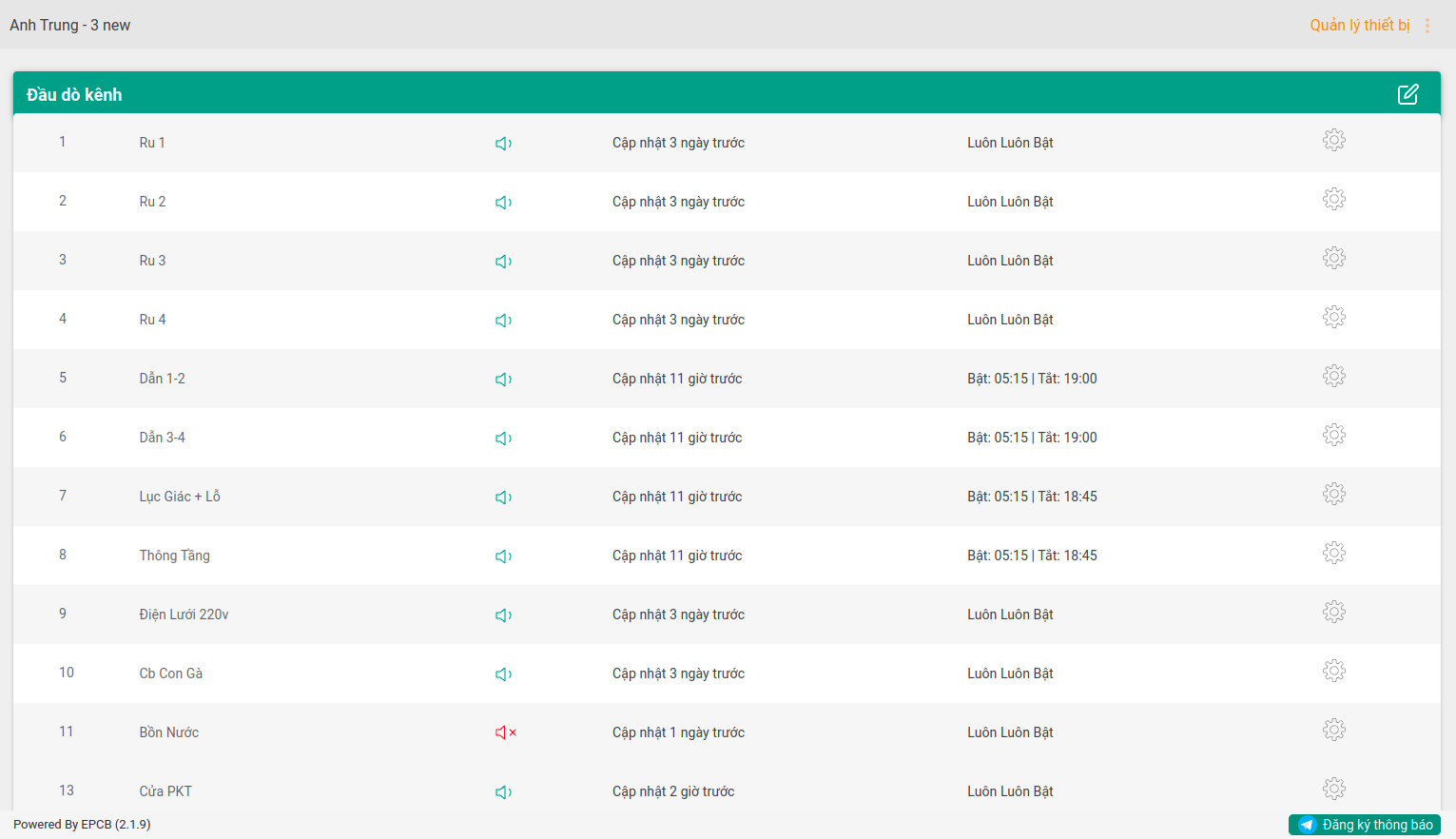Select the Bồn Nước channel name
This screenshot has height=839, width=1456.
pyautogui.click(x=169, y=732)
